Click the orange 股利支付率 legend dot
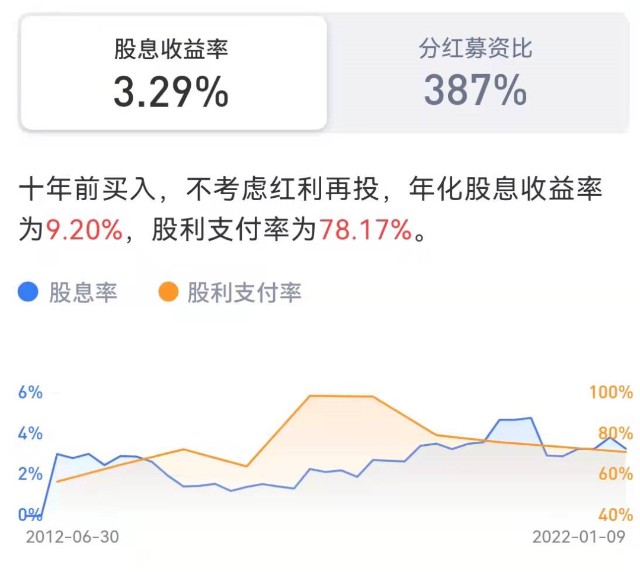The image size is (640, 572). (168, 292)
